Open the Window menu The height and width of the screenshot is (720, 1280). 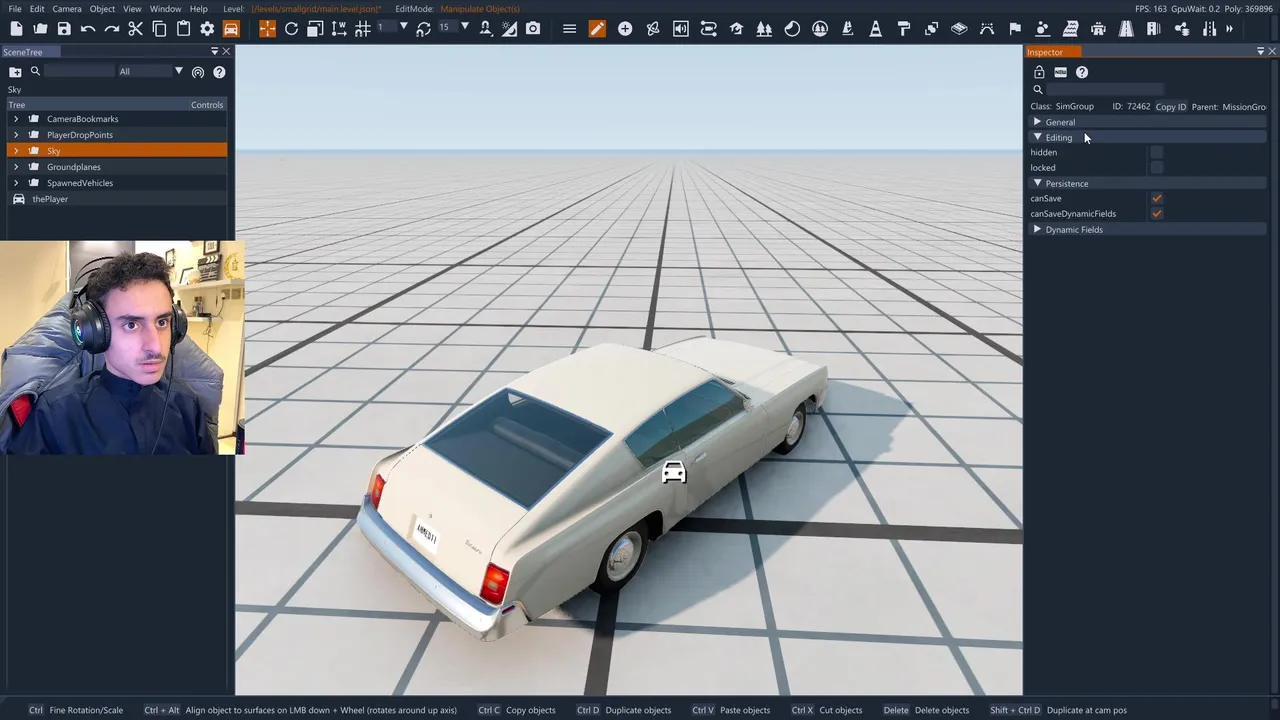(166, 9)
